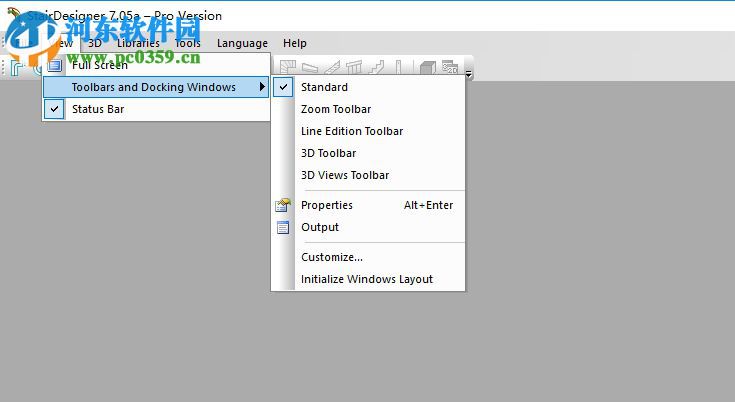Select the step tread toolbar icon
The width and height of the screenshot is (735, 402).
[x=309, y=67]
